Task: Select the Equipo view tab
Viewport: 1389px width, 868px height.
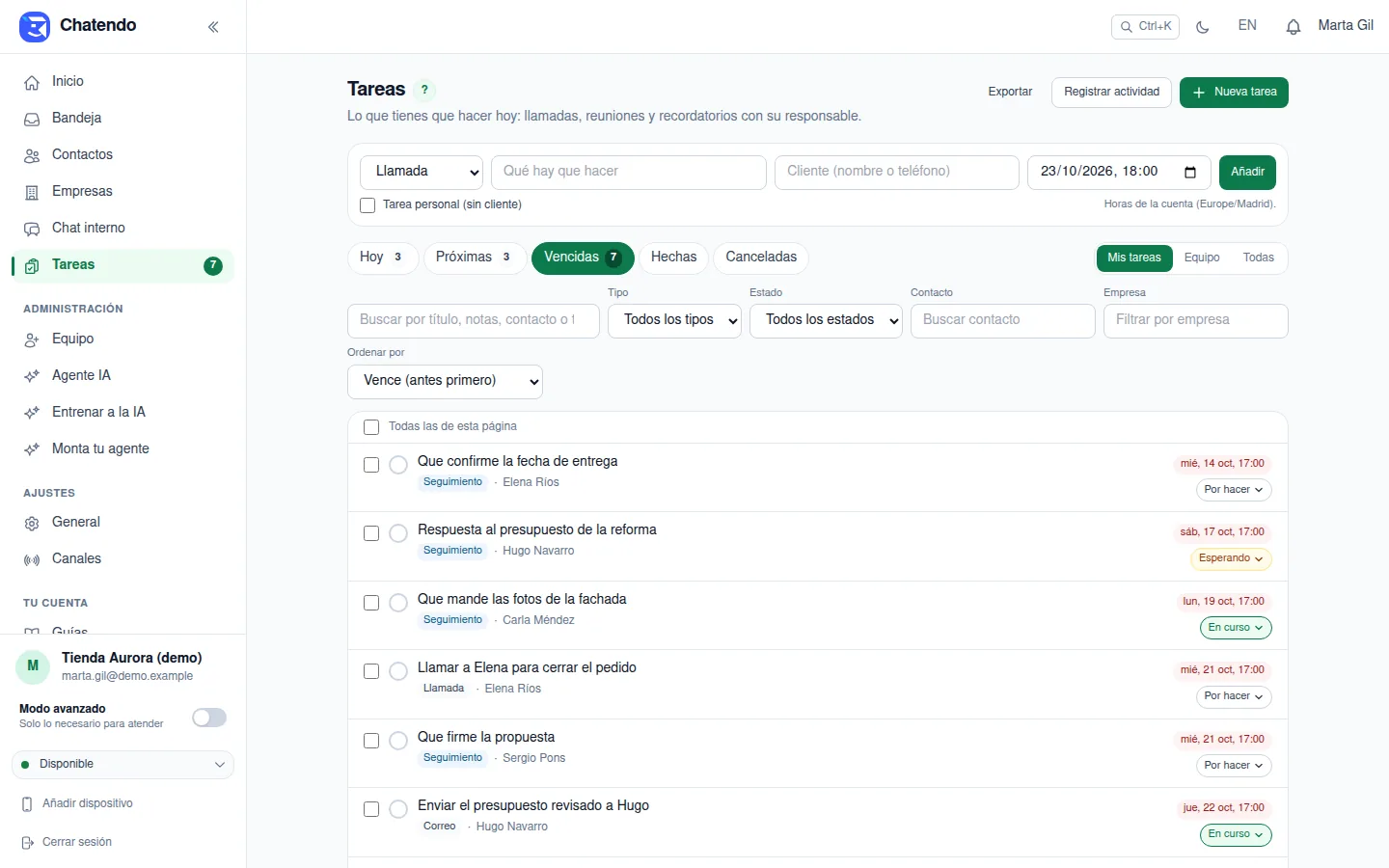Action: (x=1202, y=258)
